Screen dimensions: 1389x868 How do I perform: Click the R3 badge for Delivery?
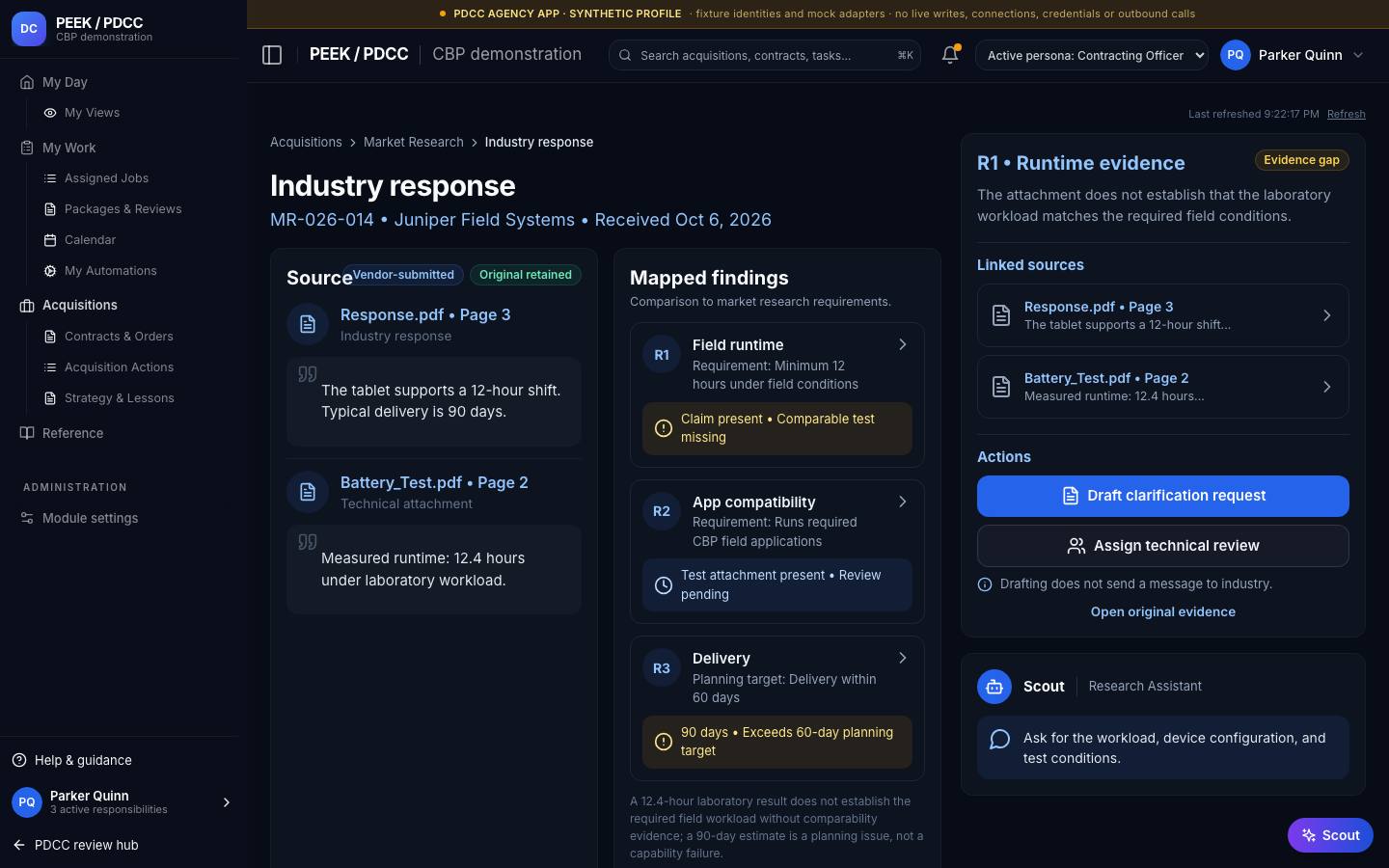coord(662,668)
